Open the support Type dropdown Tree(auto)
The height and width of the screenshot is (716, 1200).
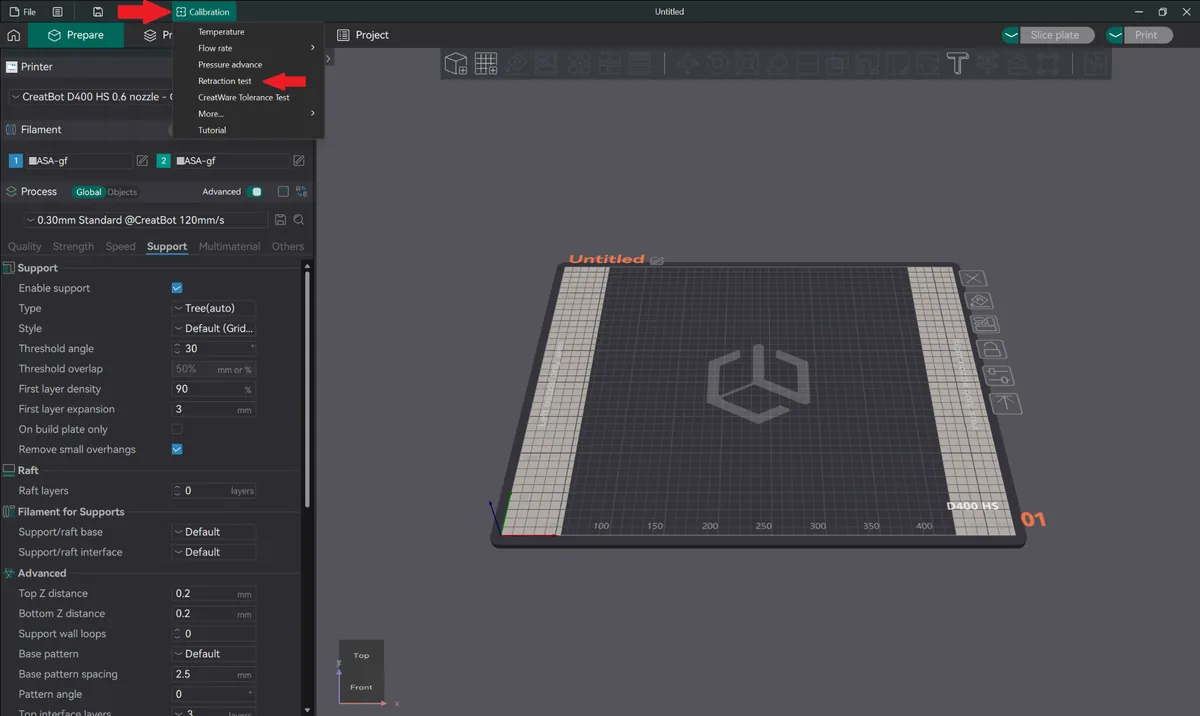pyautogui.click(x=214, y=308)
